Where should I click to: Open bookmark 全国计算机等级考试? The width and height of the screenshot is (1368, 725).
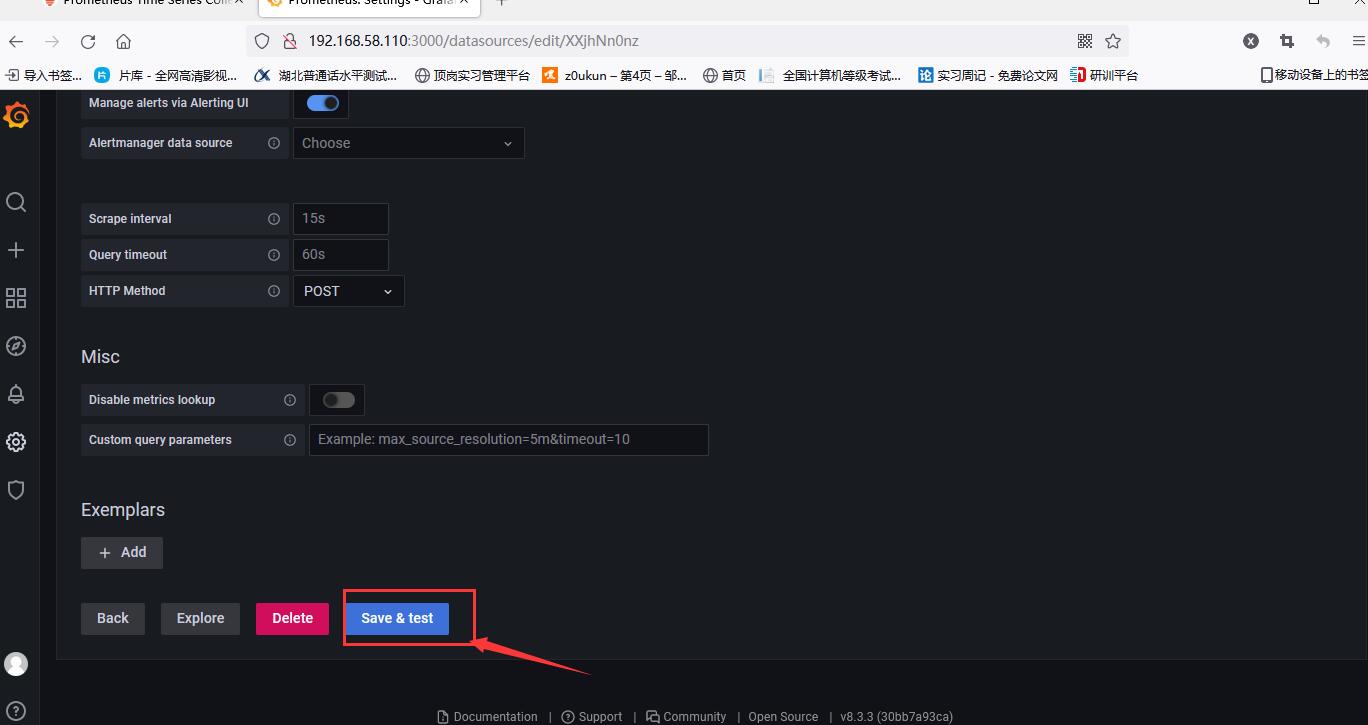point(830,75)
